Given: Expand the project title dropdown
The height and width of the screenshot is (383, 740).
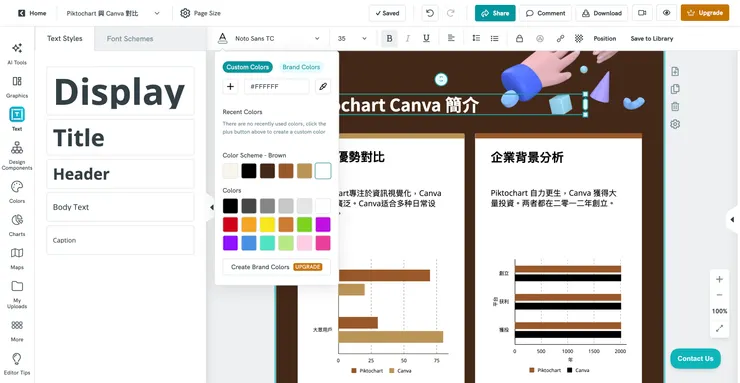Looking at the screenshot, I should (157, 13).
